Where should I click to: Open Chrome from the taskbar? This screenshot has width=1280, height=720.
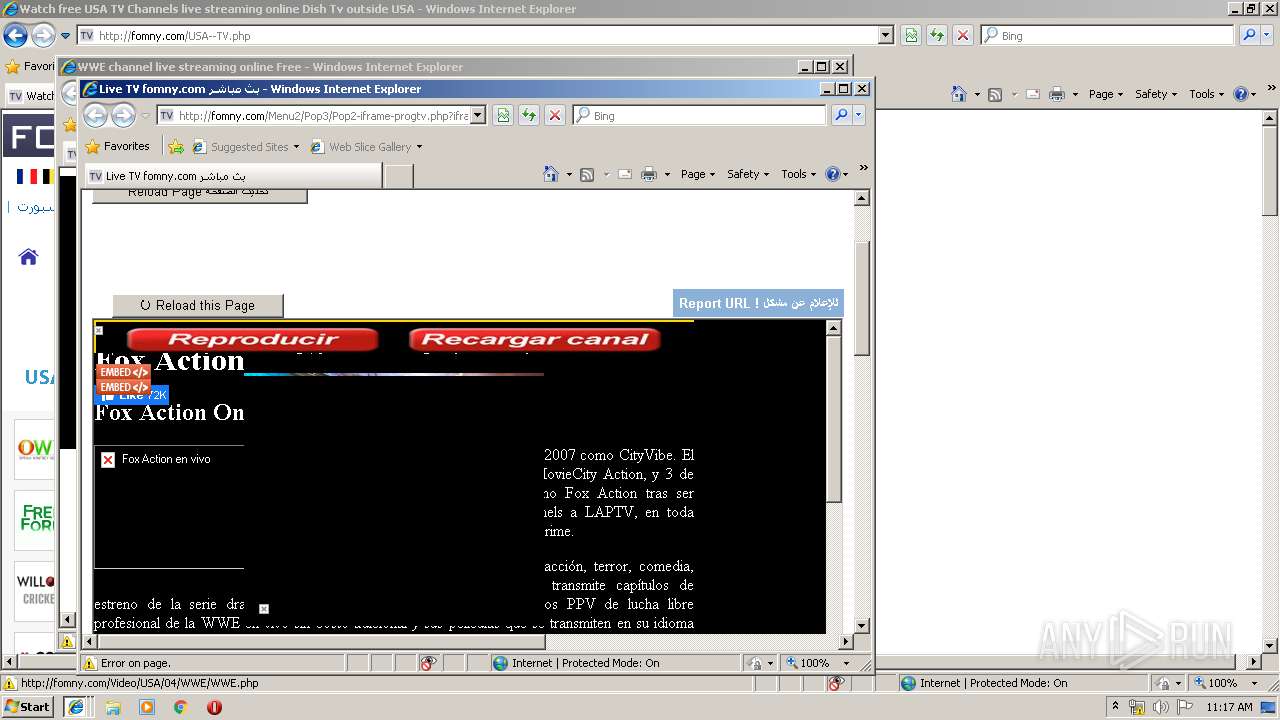[x=180, y=707]
